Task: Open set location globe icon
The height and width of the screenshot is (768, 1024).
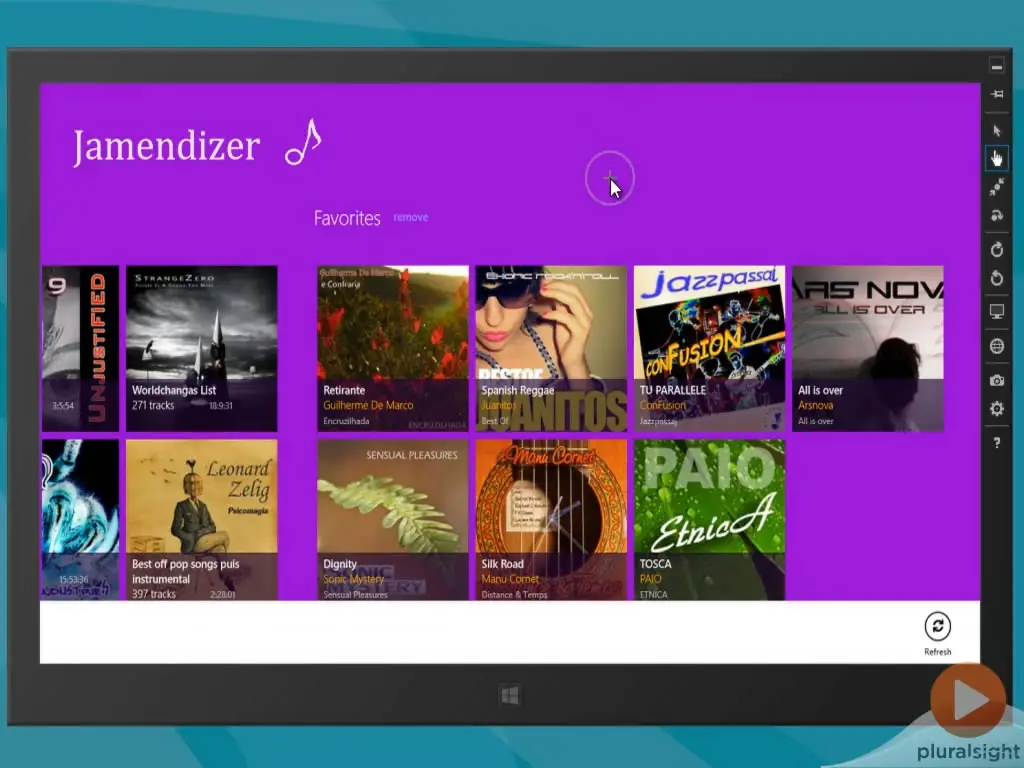Action: pos(997,346)
